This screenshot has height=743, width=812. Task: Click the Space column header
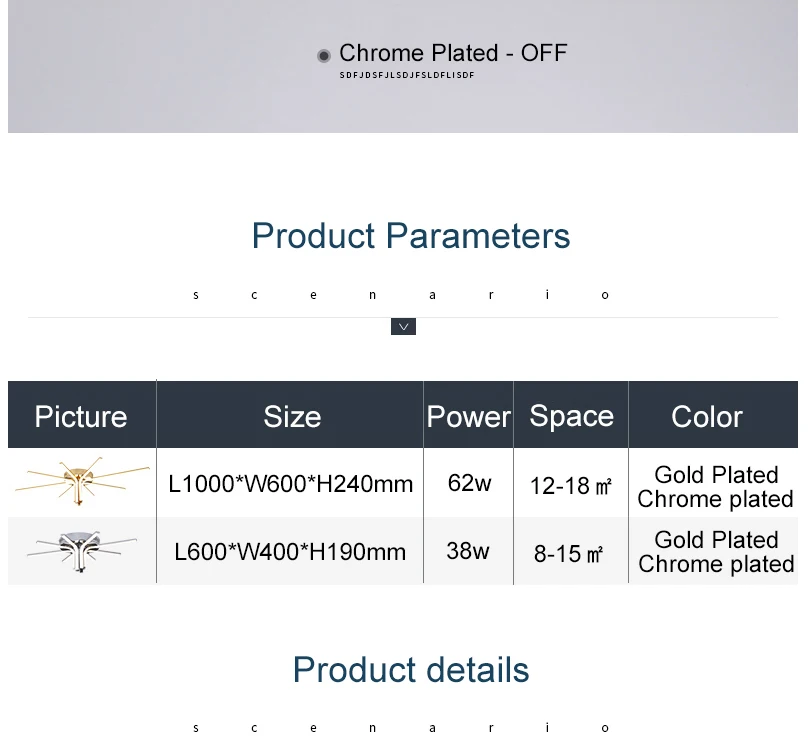click(571, 417)
